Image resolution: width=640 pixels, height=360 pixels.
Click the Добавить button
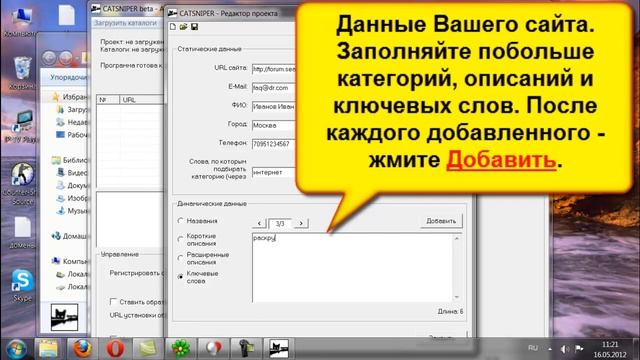pyautogui.click(x=441, y=221)
